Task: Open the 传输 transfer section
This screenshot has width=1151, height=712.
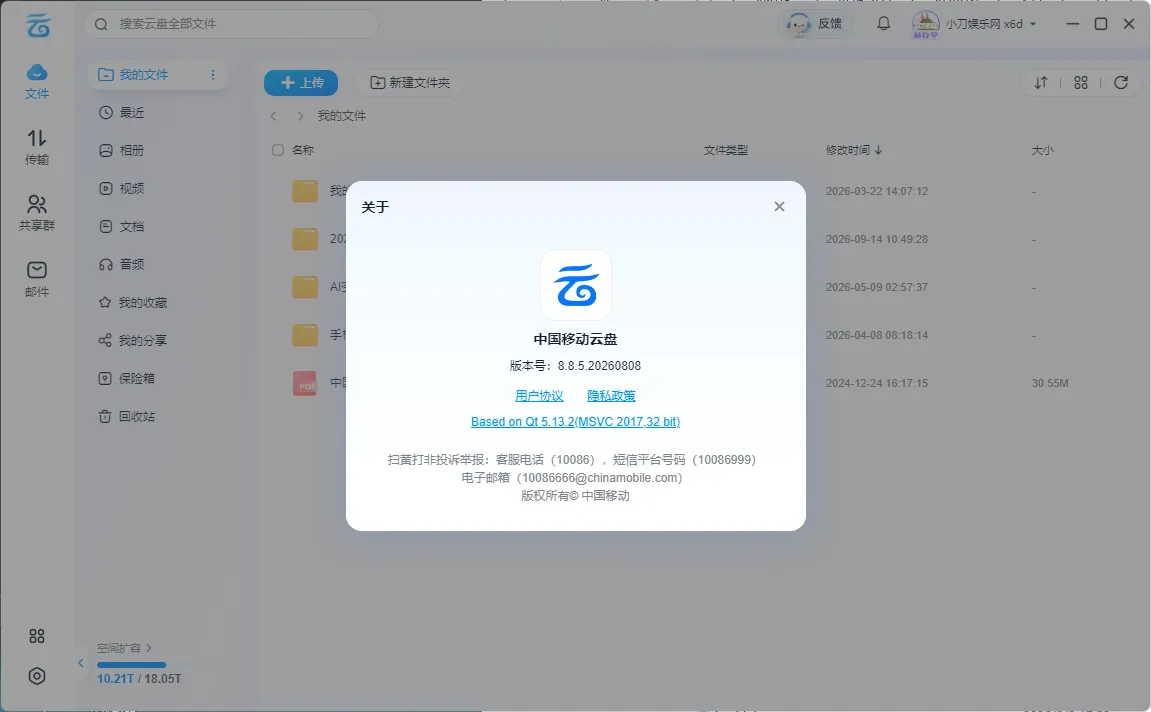Action: 37,147
